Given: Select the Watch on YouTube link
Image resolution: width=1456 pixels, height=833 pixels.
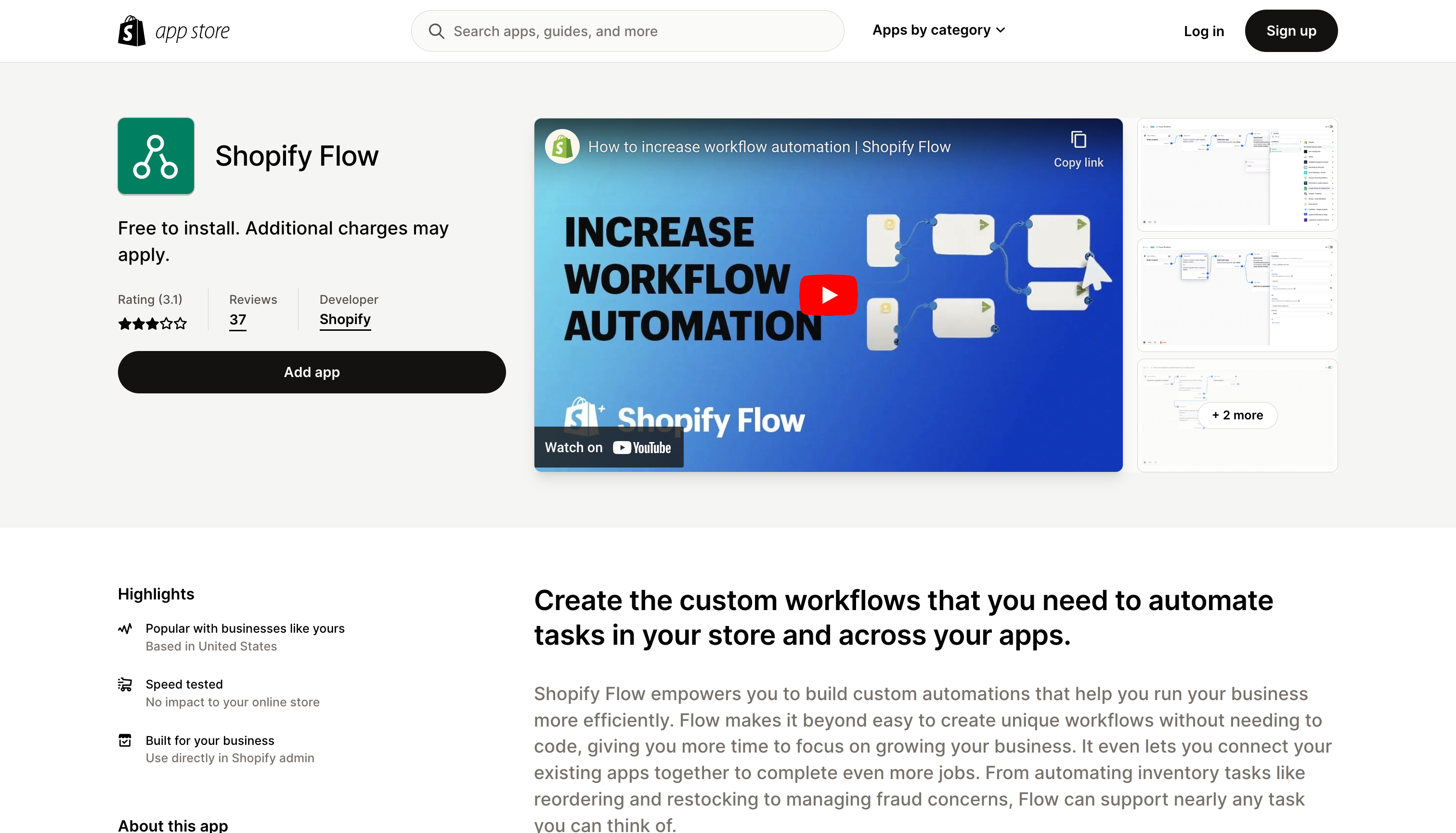Looking at the screenshot, I should tap(608, 447).
